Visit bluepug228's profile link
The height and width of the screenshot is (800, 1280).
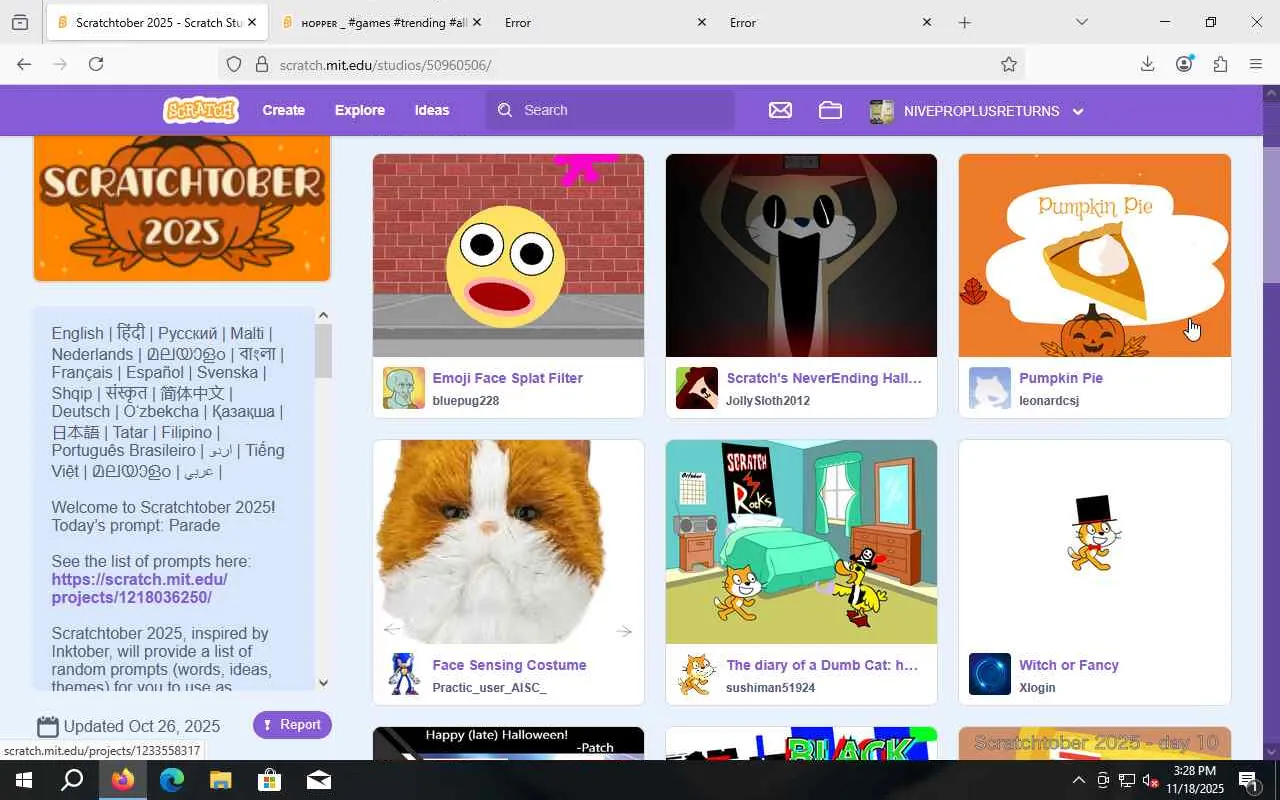[x=465, y=401]
